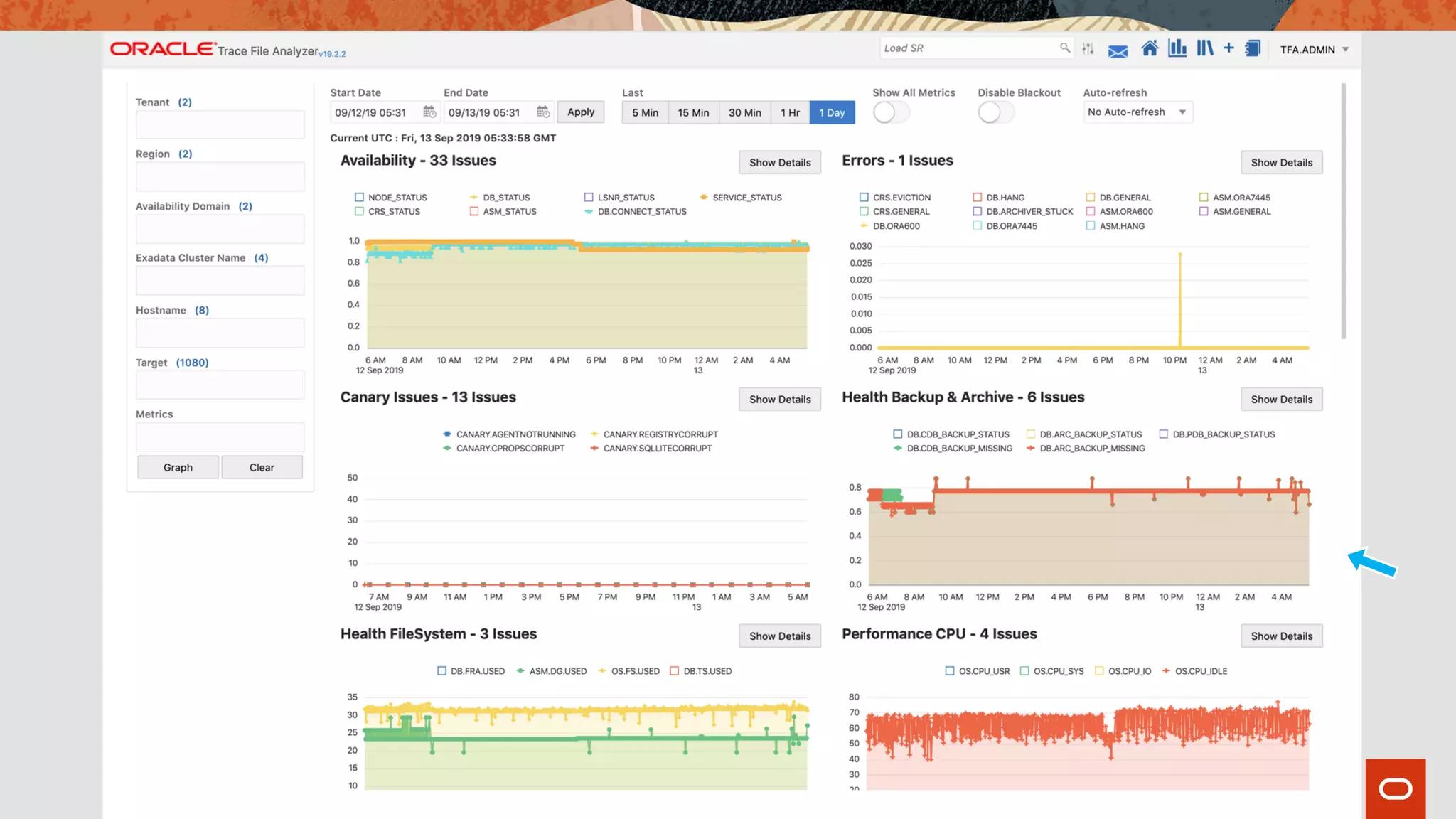1456x819 pixels.
Task: Check the NODE_STATUS legend checkbox
Action: (x=359, y=198)
